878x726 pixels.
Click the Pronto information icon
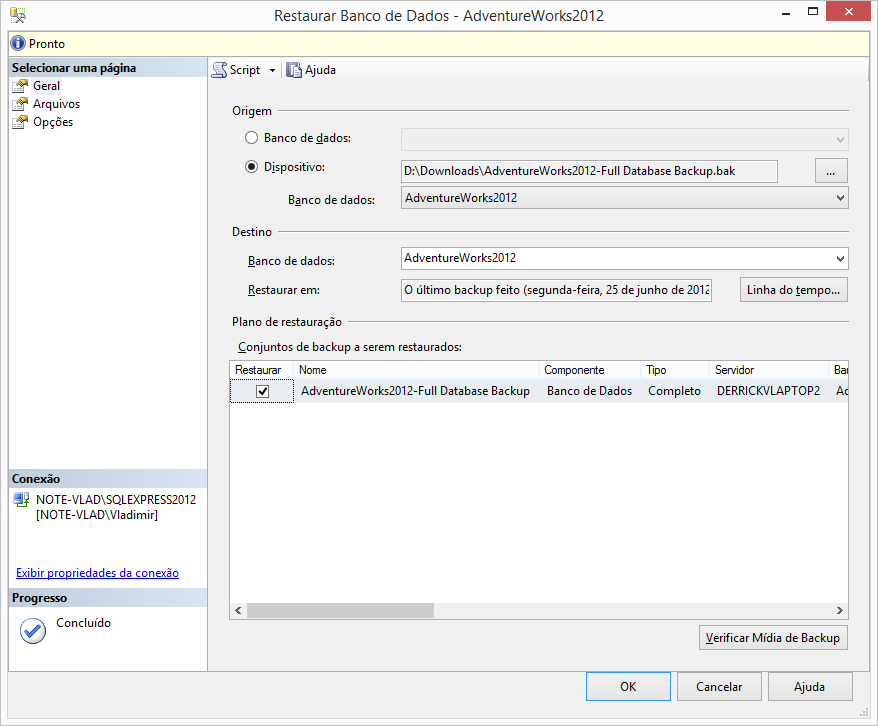coord(18,43)
